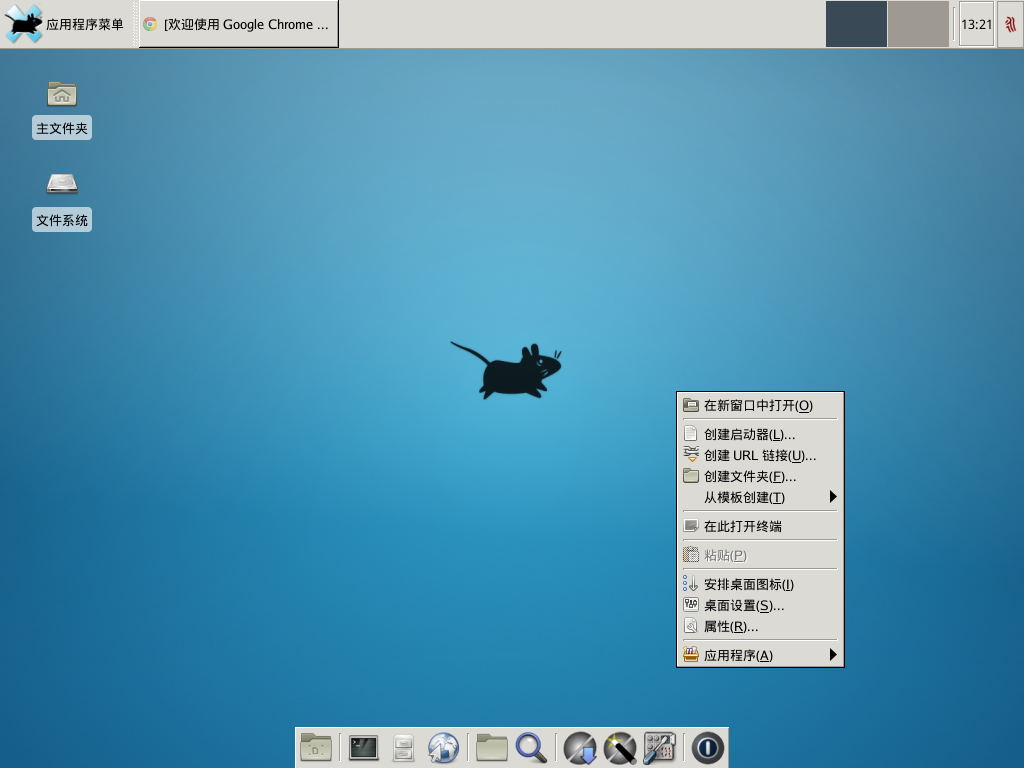
Task: Choose 创建文件夹(F)... in context menu
Action: coord(760,476)
